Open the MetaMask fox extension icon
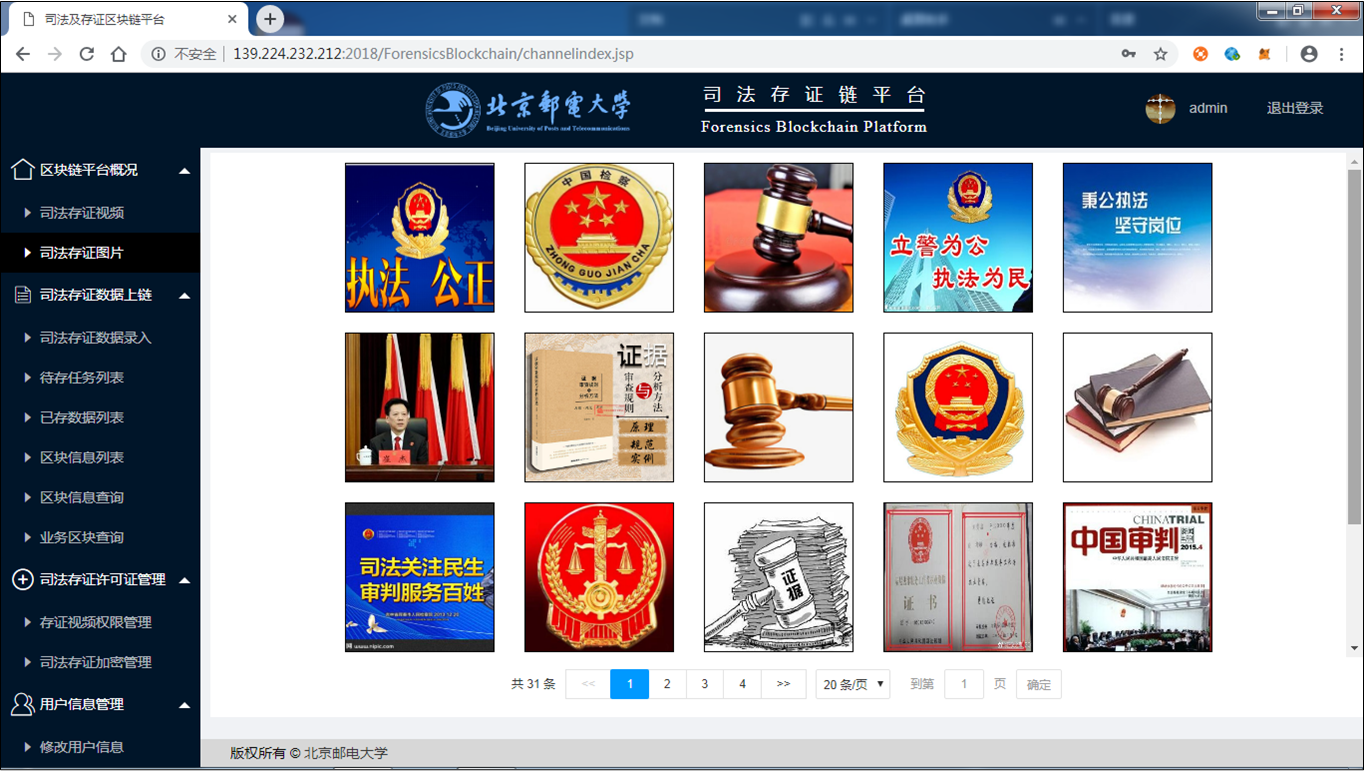Viewport: 1364px width, 771px height. click(1264, 54)
